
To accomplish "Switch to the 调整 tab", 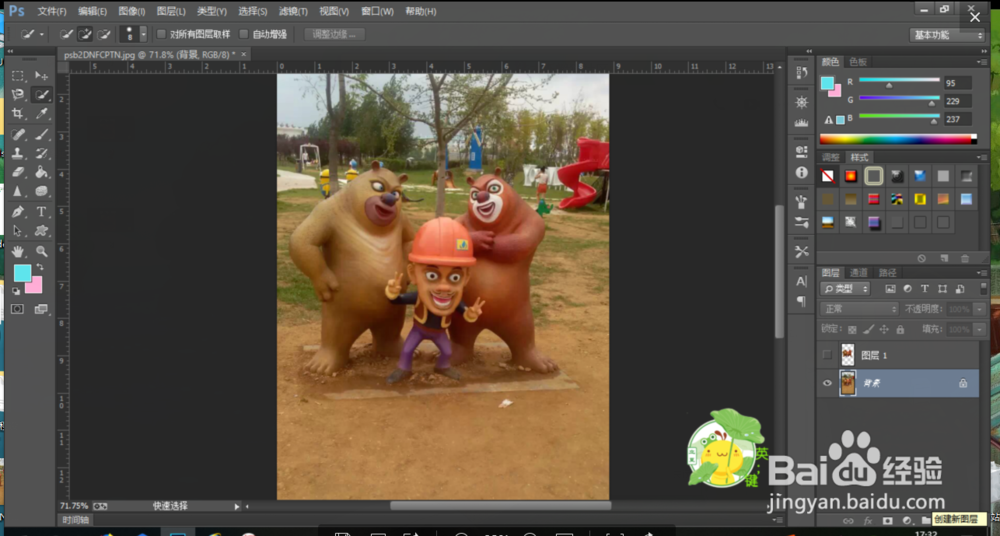I will [x=830, y=158].
